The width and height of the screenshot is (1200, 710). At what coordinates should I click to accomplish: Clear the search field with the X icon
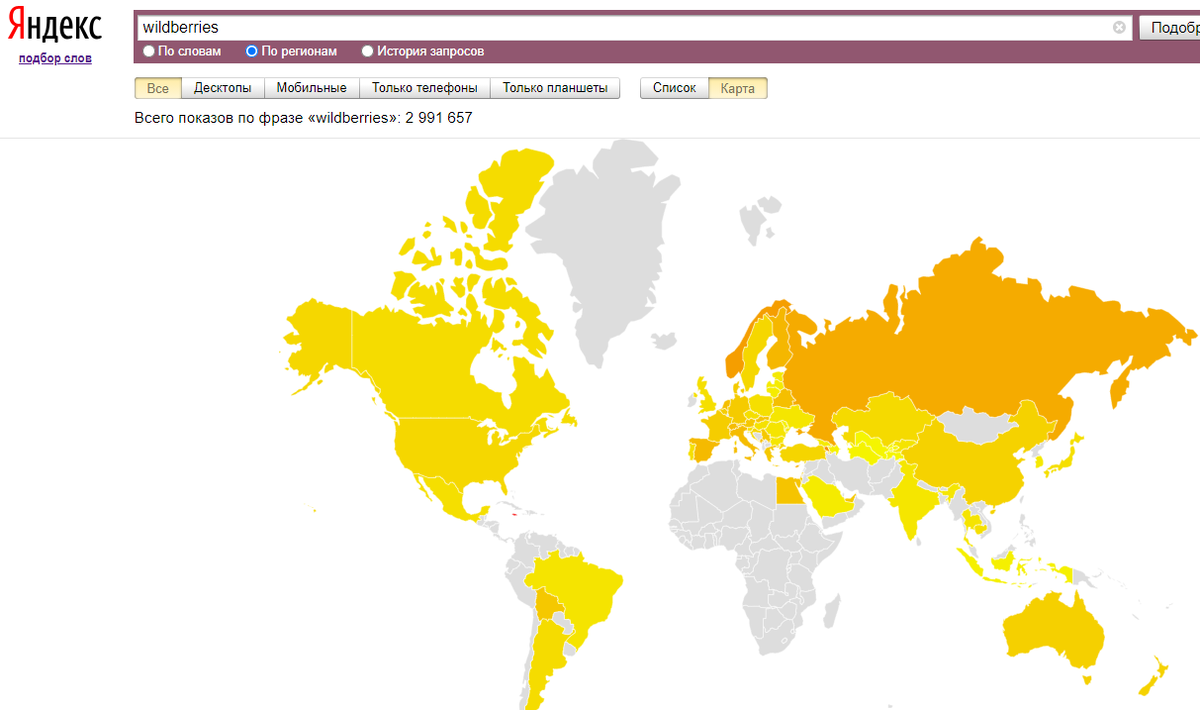1119,28
